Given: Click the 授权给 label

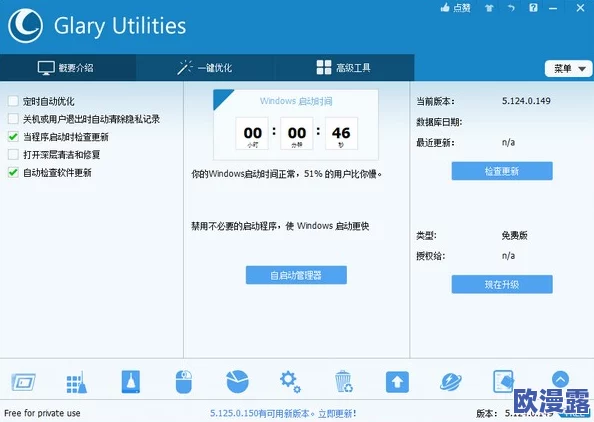Looking at the screenshot, I should point(430,256).
